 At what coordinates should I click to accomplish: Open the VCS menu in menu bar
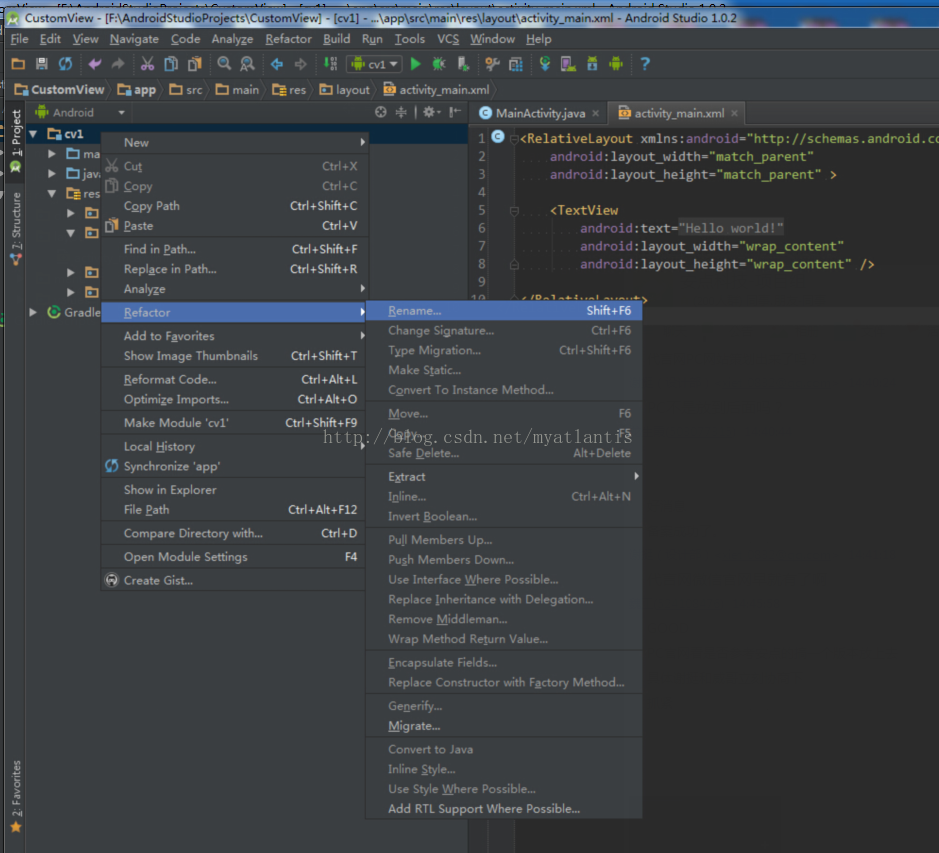point(447,39)
